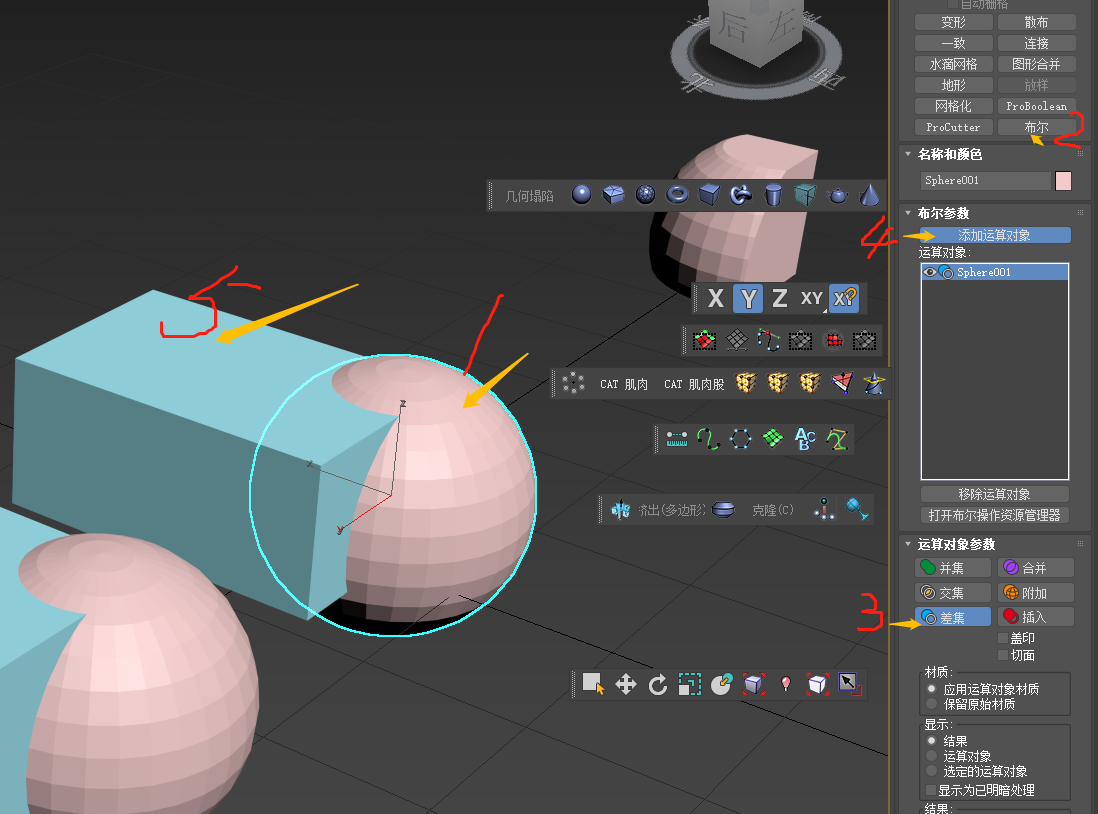Enable the 盖印 checkbox
This screenshot has width=1098, height=814.
(1004, 637)
